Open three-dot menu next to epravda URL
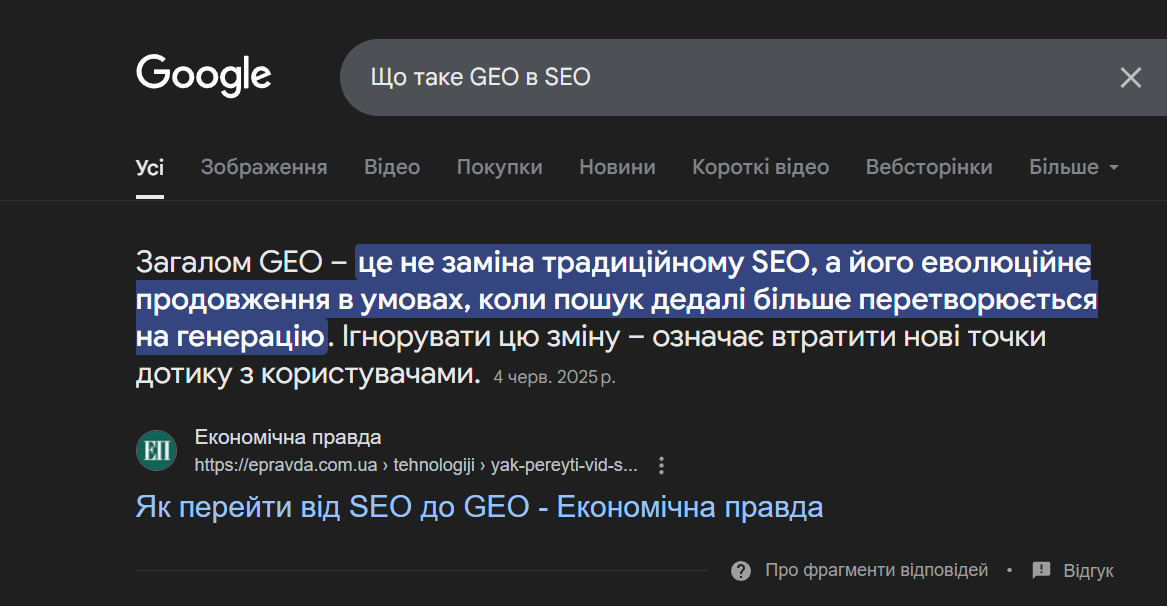The image size is (1167, 606). pos(661,465)
